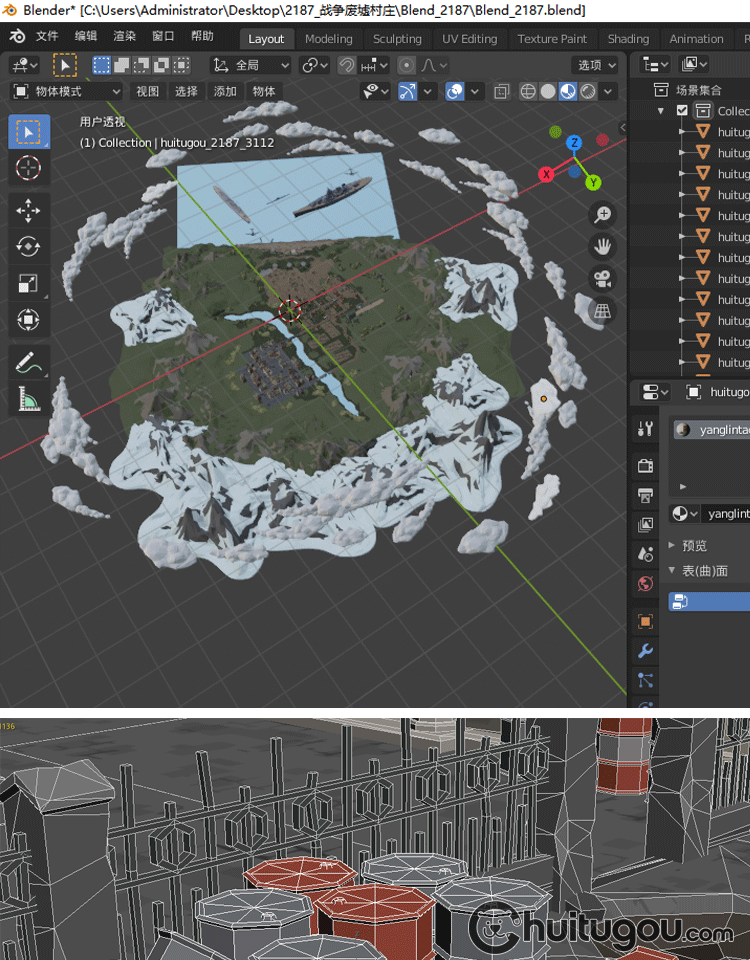Toggle camera view with the camera icon

(x=602, y=279)
